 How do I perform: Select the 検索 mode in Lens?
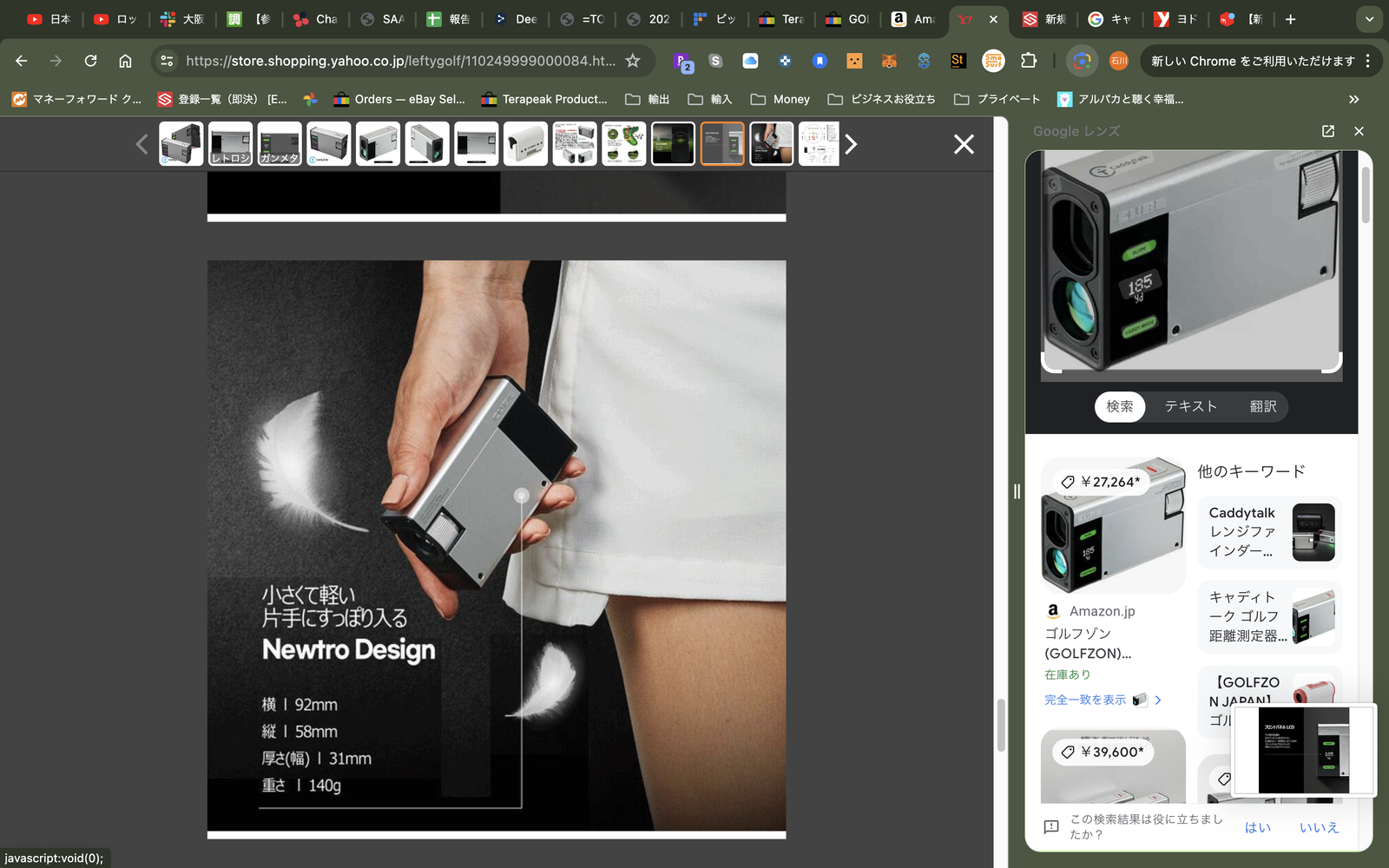[x=1119, y=406]
